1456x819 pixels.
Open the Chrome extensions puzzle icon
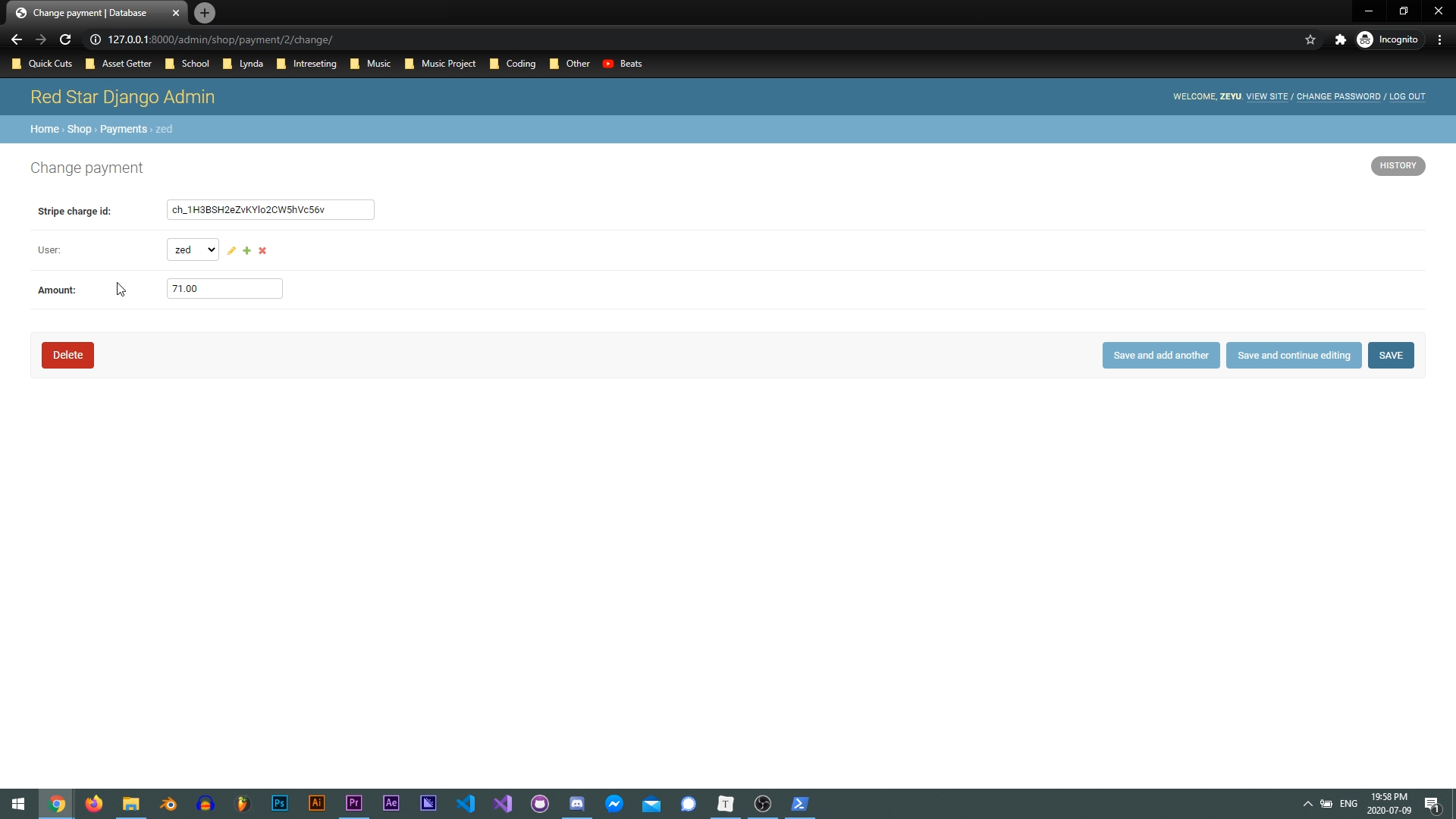(x=1340, y=39)
